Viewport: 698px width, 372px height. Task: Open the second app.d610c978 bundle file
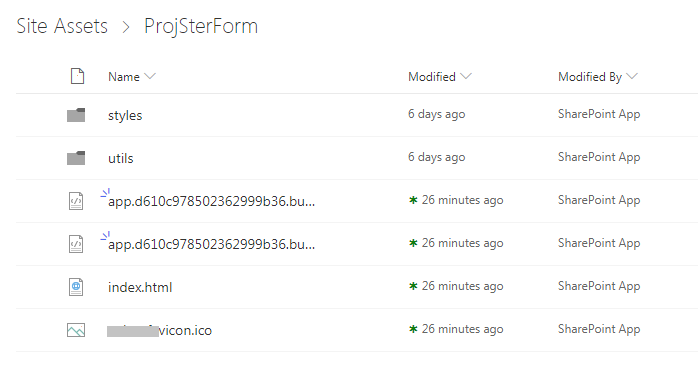click(211, 244)
